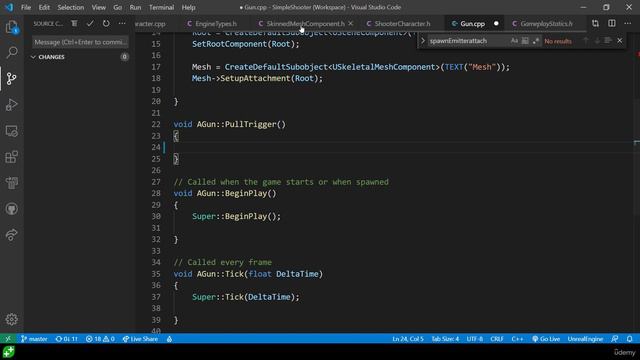Switch to the GameplayStatics.h tab

click(546, 24)
